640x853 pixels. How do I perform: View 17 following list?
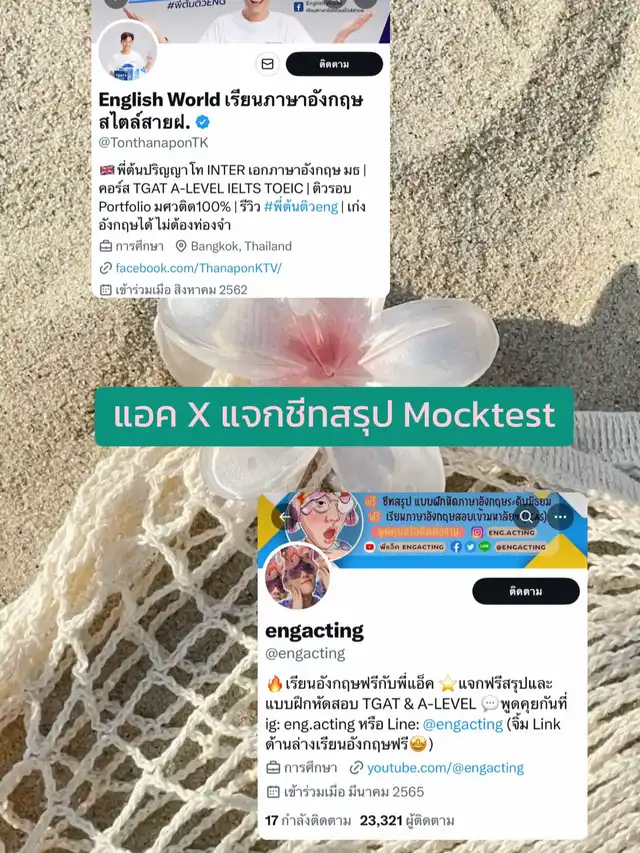click(x=308, y=820)
